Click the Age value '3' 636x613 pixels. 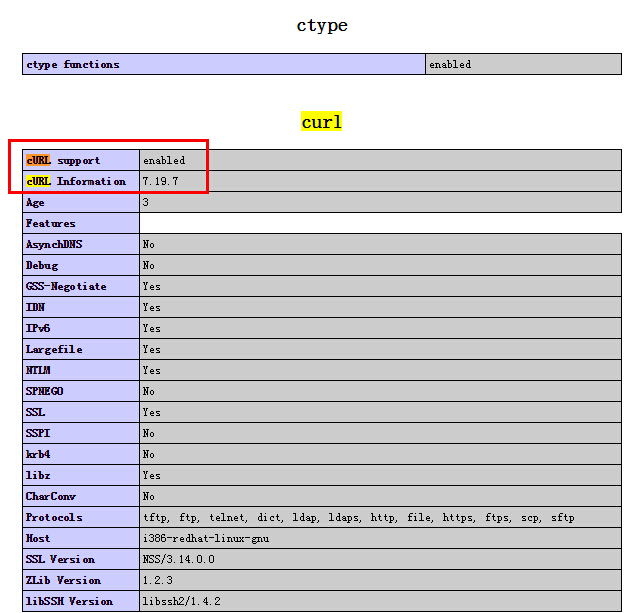pos(146,202)
